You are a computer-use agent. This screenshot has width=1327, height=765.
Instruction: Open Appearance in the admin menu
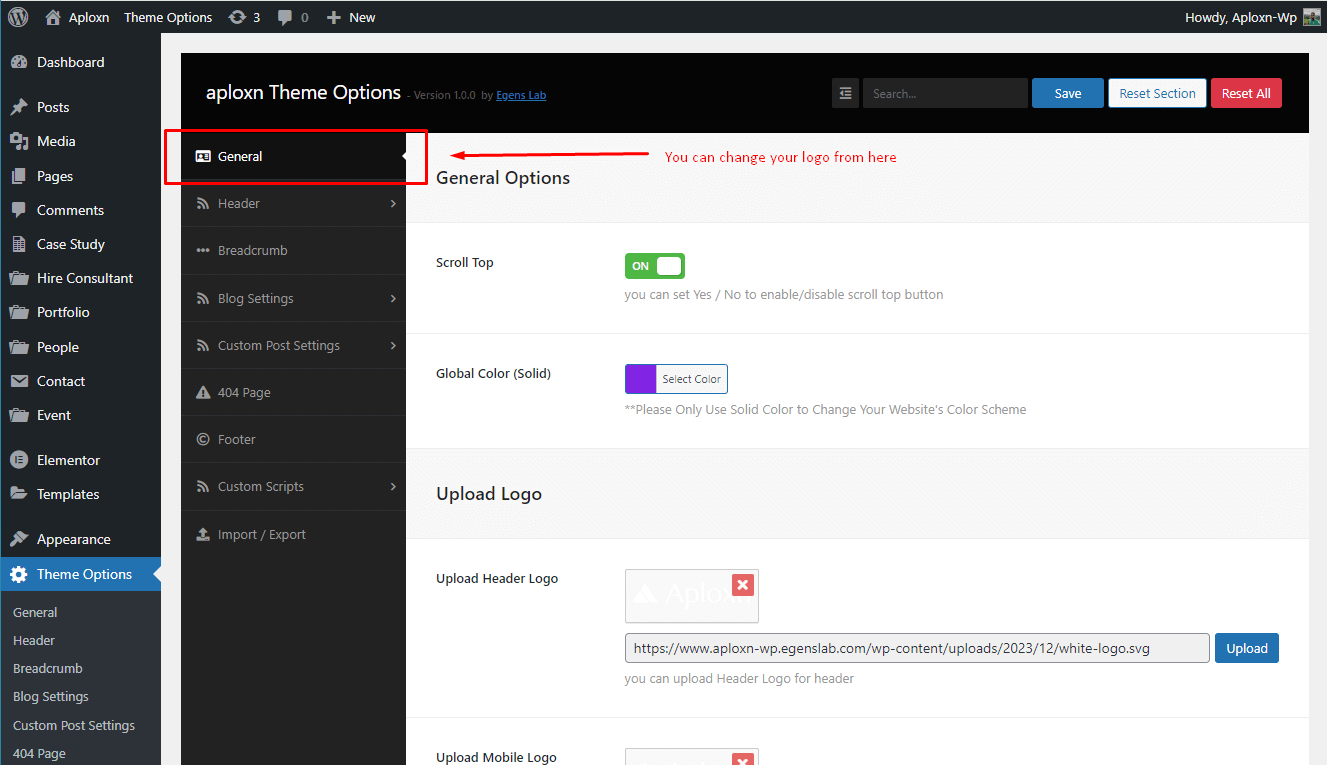73,539
